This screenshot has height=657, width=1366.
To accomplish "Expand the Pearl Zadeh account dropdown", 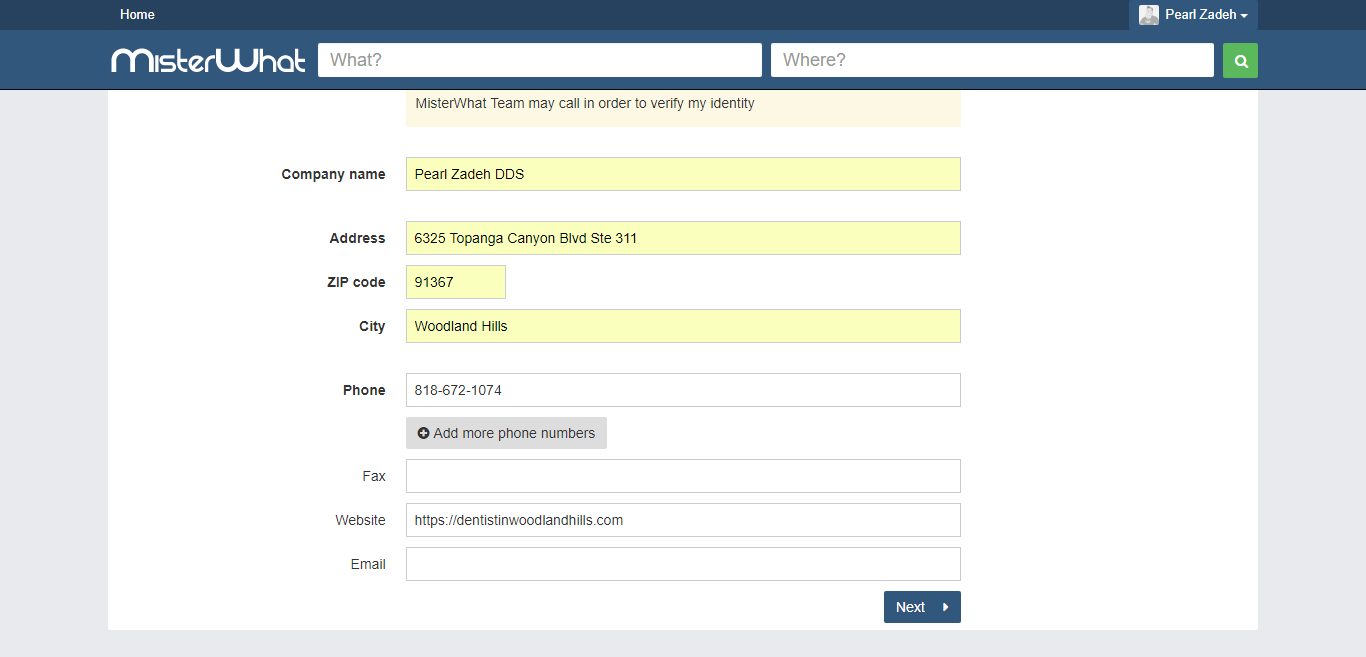I will (x=1193, y=15).
